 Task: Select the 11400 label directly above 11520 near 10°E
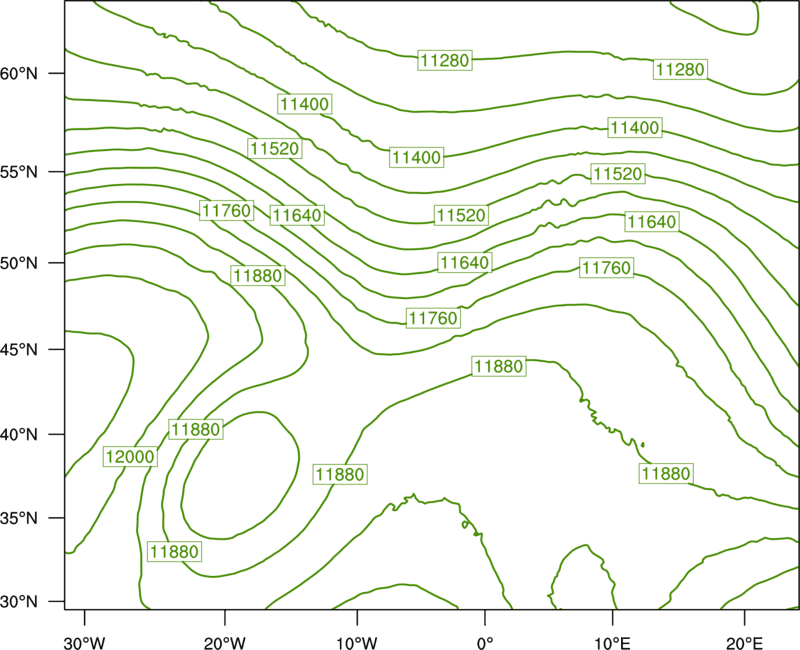pyautogui.click(x=635, y=127)
